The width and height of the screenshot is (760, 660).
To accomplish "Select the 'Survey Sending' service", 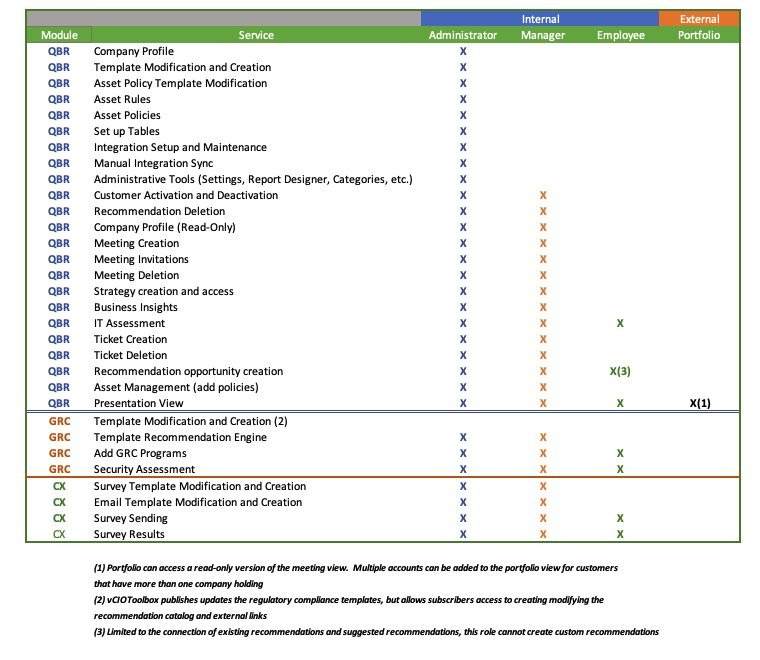I will [x=130, y=518].
